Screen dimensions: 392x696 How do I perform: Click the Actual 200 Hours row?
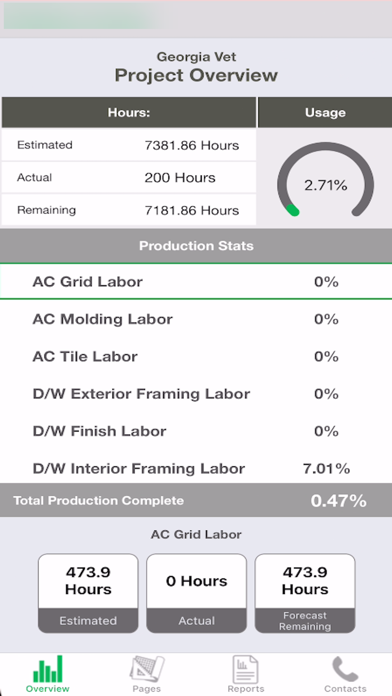[129, 178]
